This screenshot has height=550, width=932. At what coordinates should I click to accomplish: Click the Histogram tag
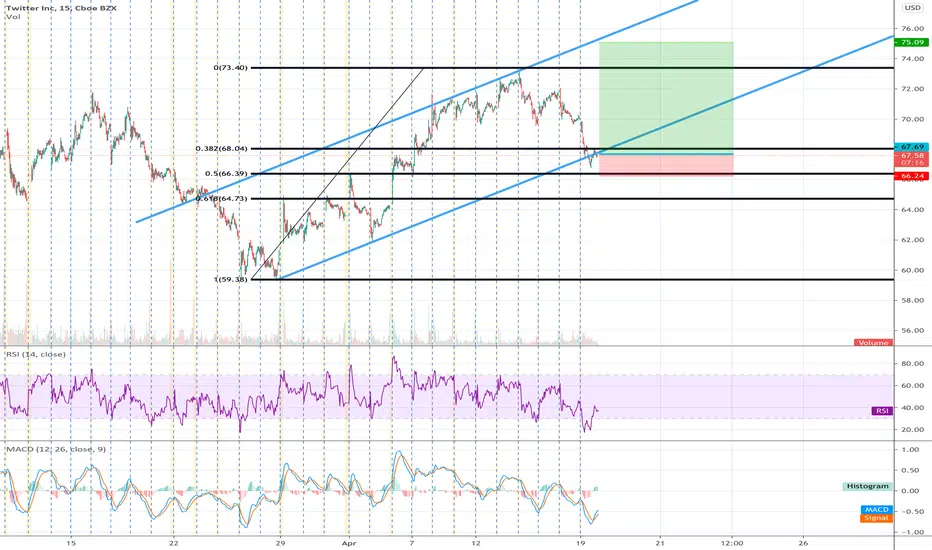click(868, 486)
